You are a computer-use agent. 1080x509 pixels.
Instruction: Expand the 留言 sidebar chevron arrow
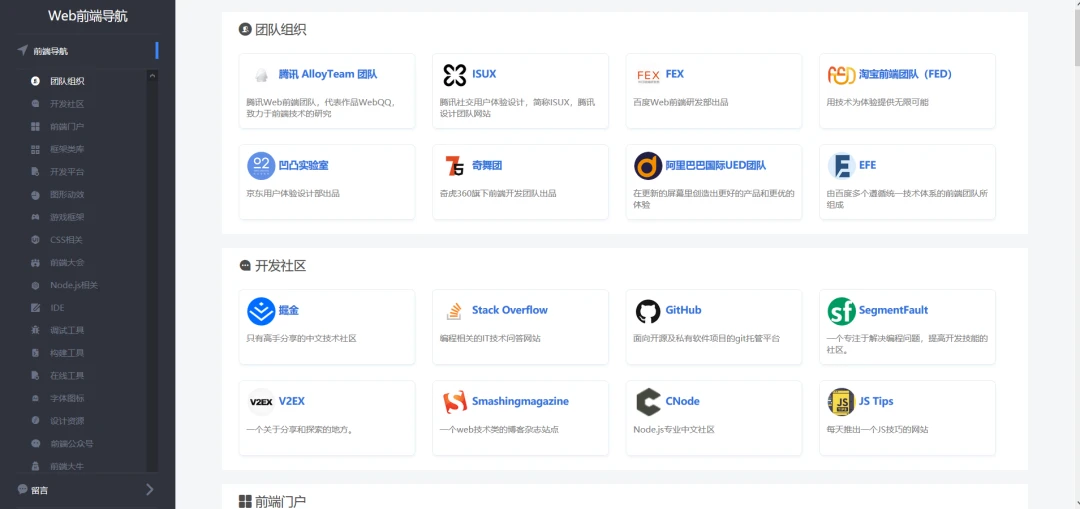150,490
